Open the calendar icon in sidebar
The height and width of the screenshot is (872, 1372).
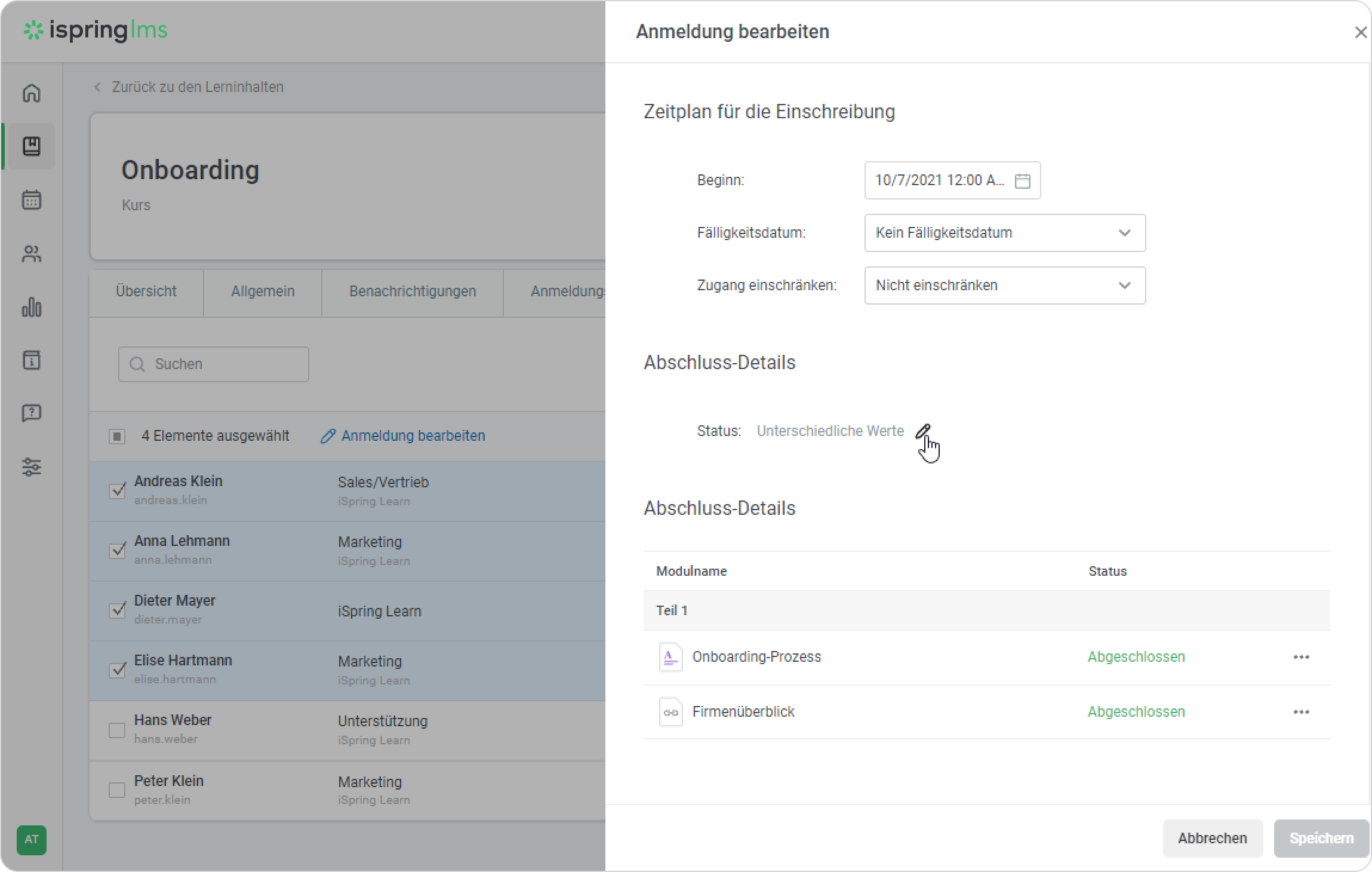[x=32, y=200]
